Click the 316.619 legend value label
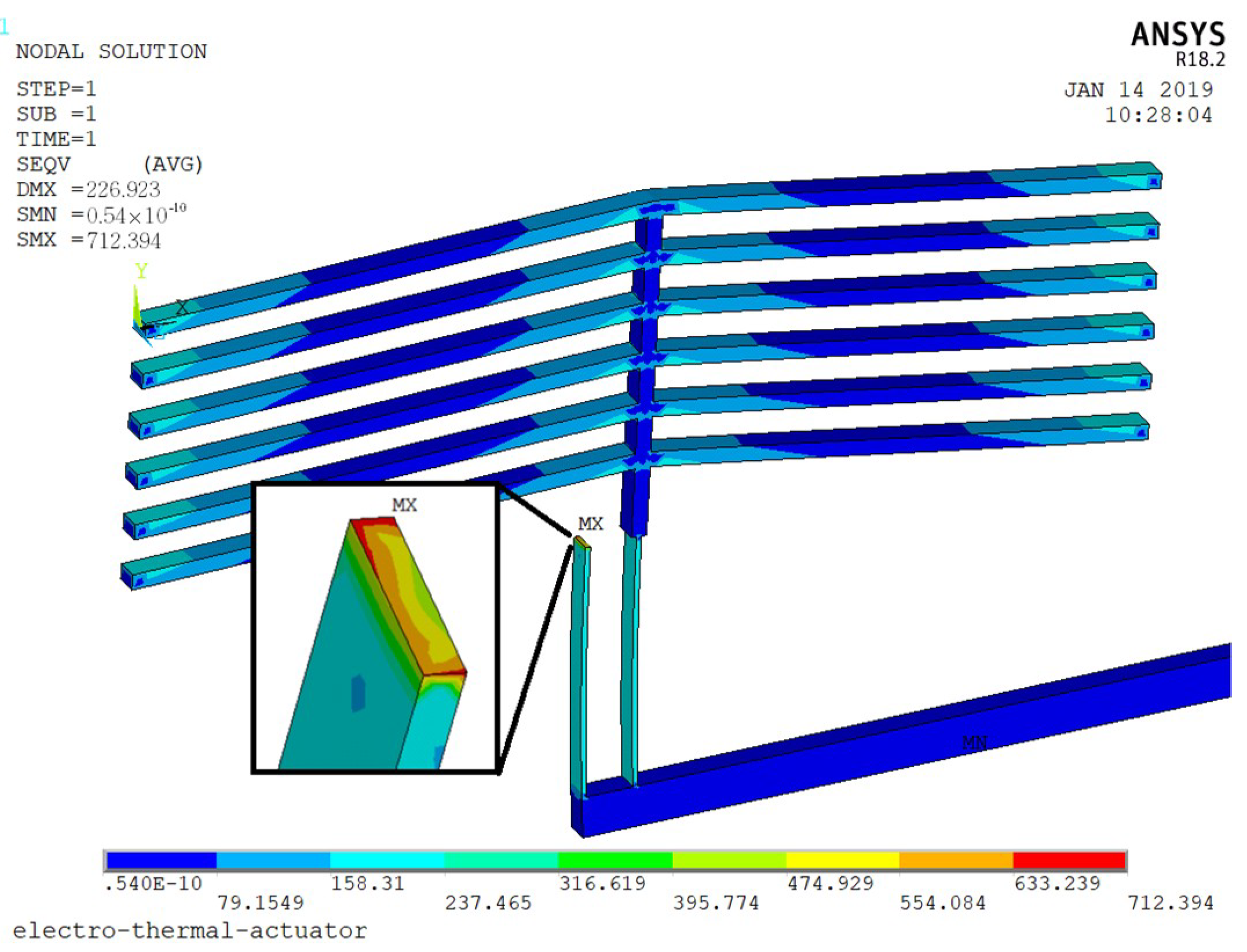 (x=602, y=883)
